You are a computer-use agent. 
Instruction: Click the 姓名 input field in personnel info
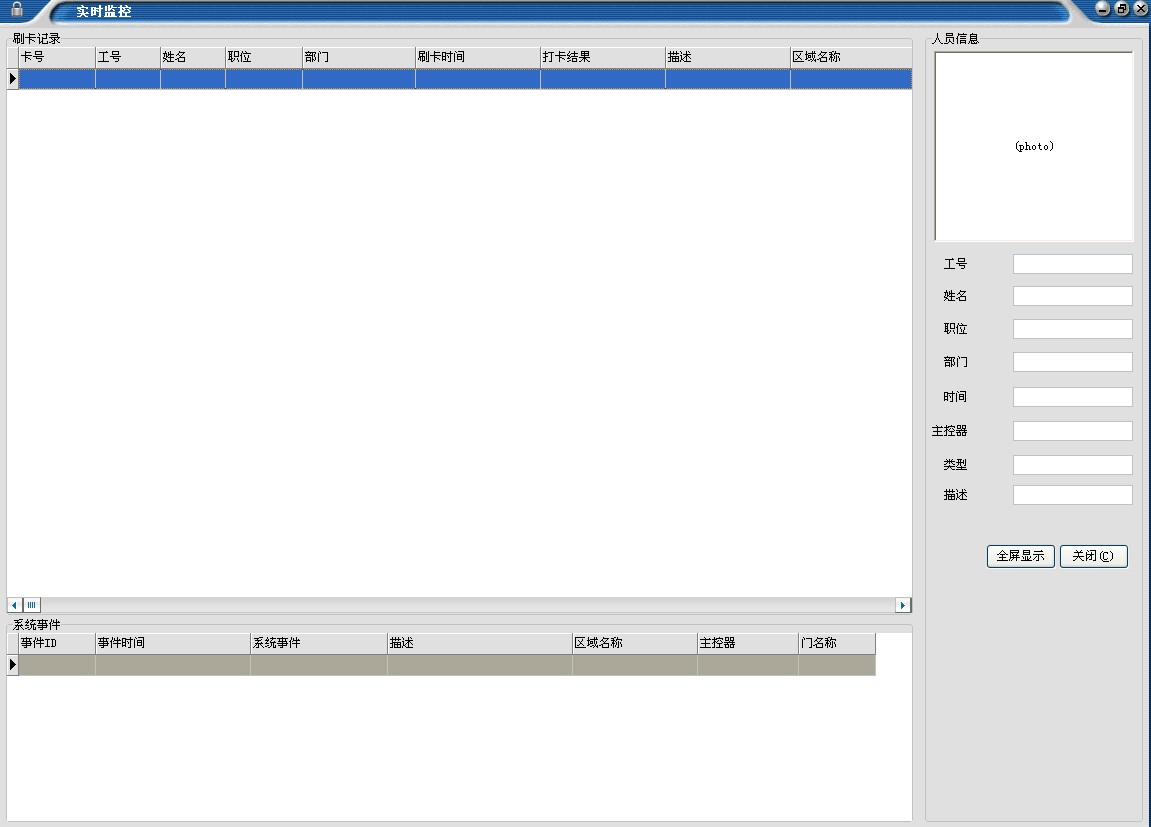[1072, 296]
